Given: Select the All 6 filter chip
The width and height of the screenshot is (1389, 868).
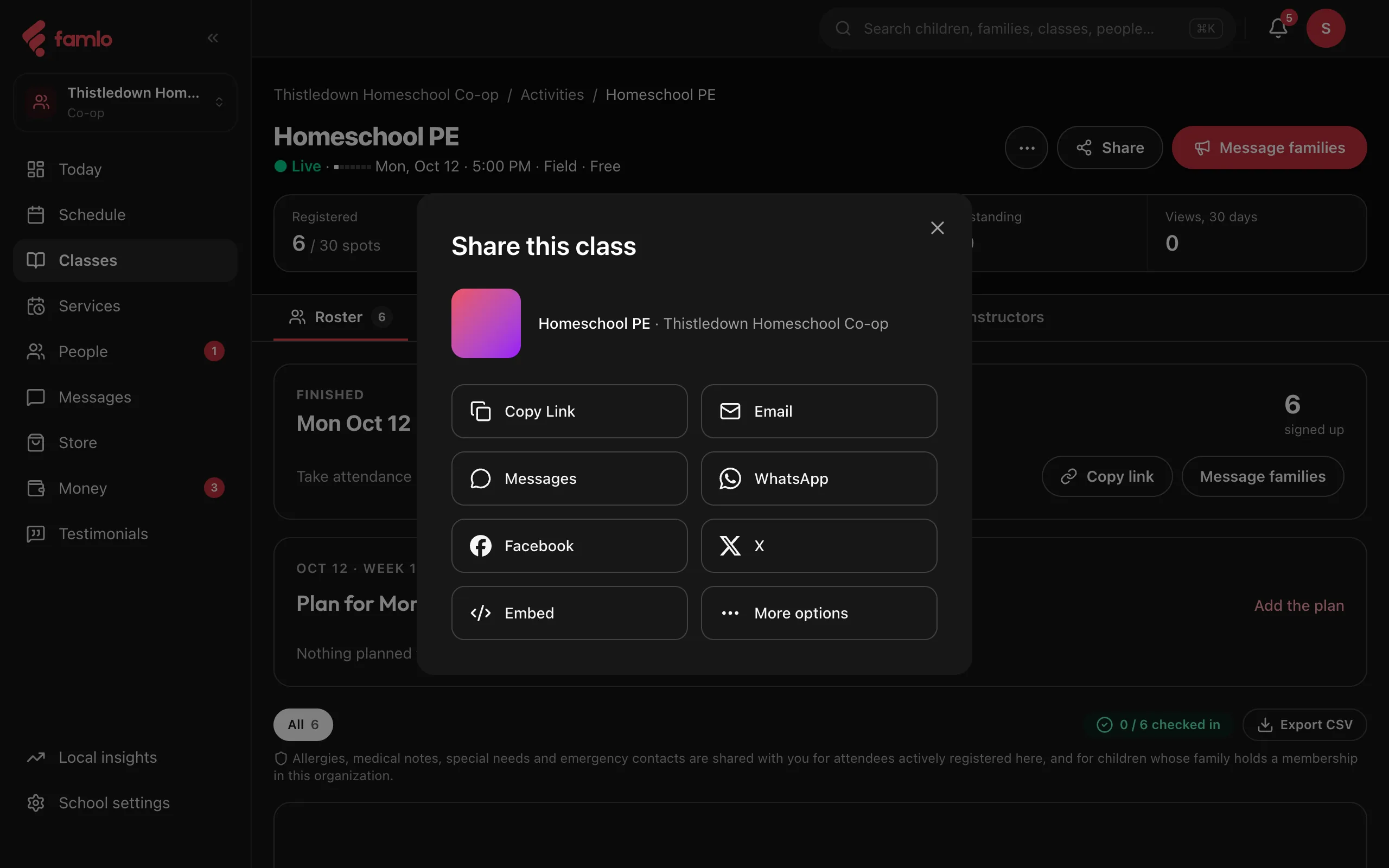Looking at the screenshot, I should 303,724.
